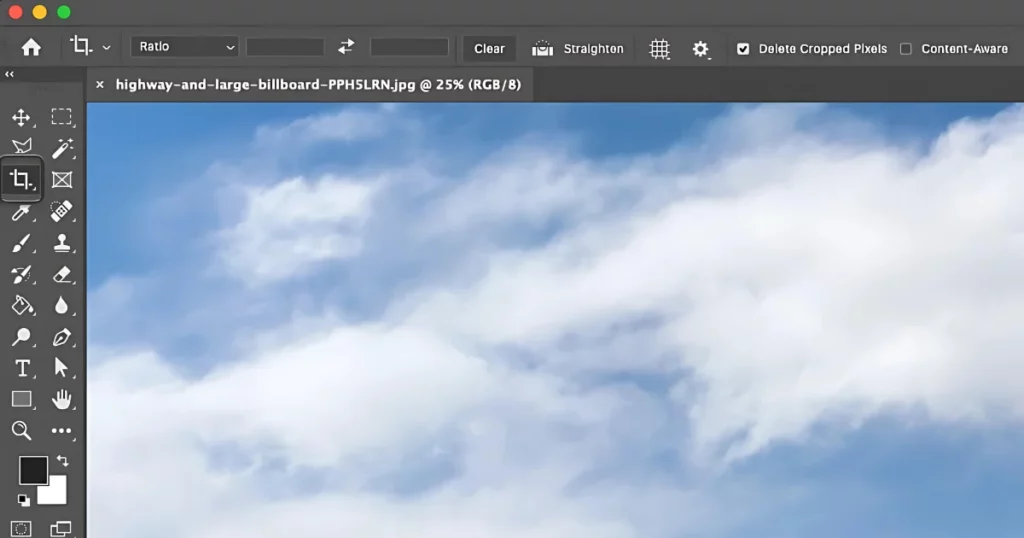
Task: Go to the Home screen
Action: tap(31, 48)
